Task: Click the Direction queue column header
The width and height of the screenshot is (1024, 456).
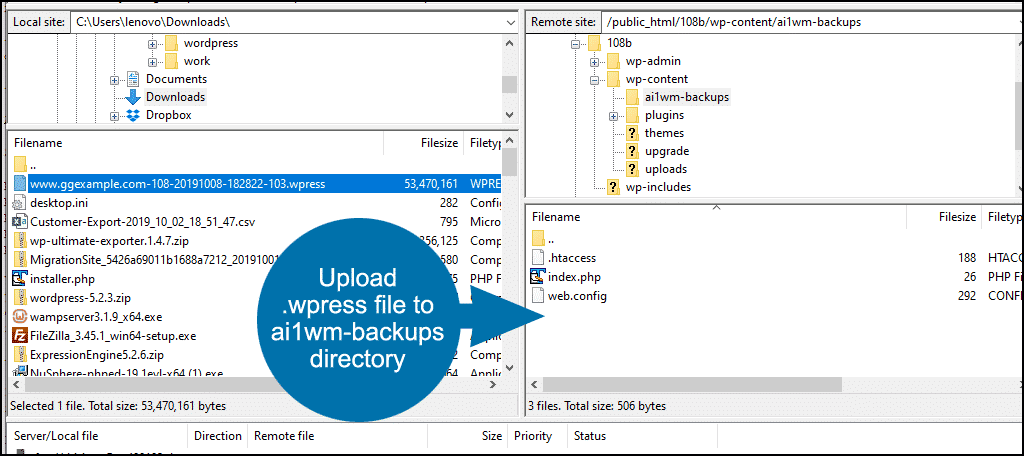Action: click(x=218, y=436)
